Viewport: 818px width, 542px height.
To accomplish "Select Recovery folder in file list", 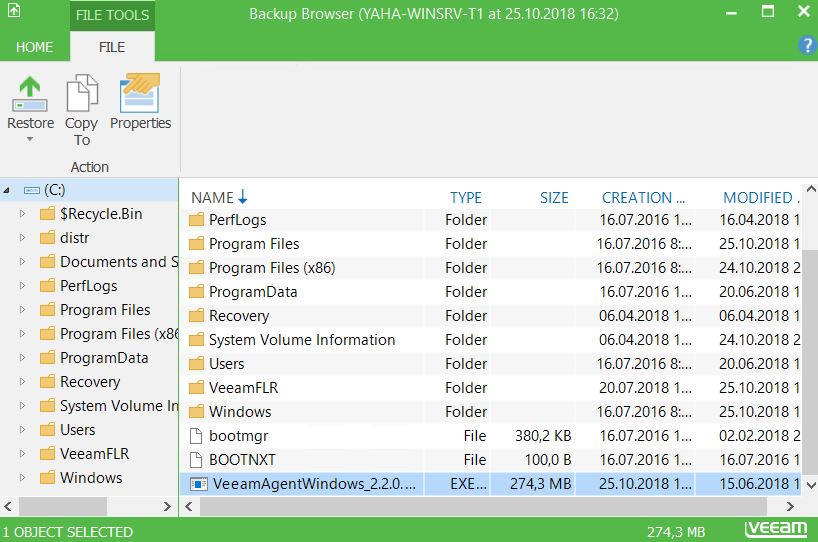I will pyautogui.click(x=490, y=316).
